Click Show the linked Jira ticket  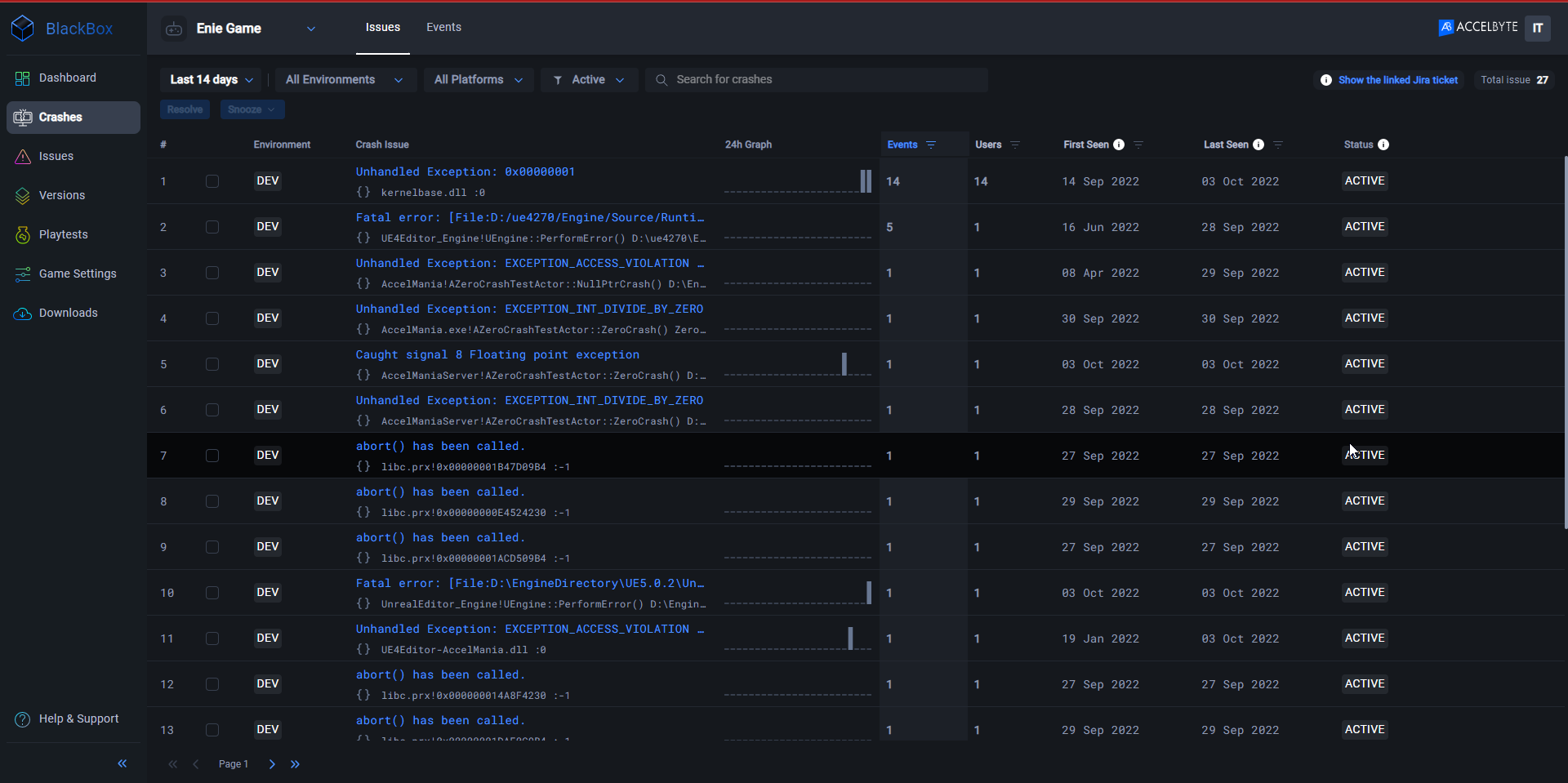(x=1397, y=80)
